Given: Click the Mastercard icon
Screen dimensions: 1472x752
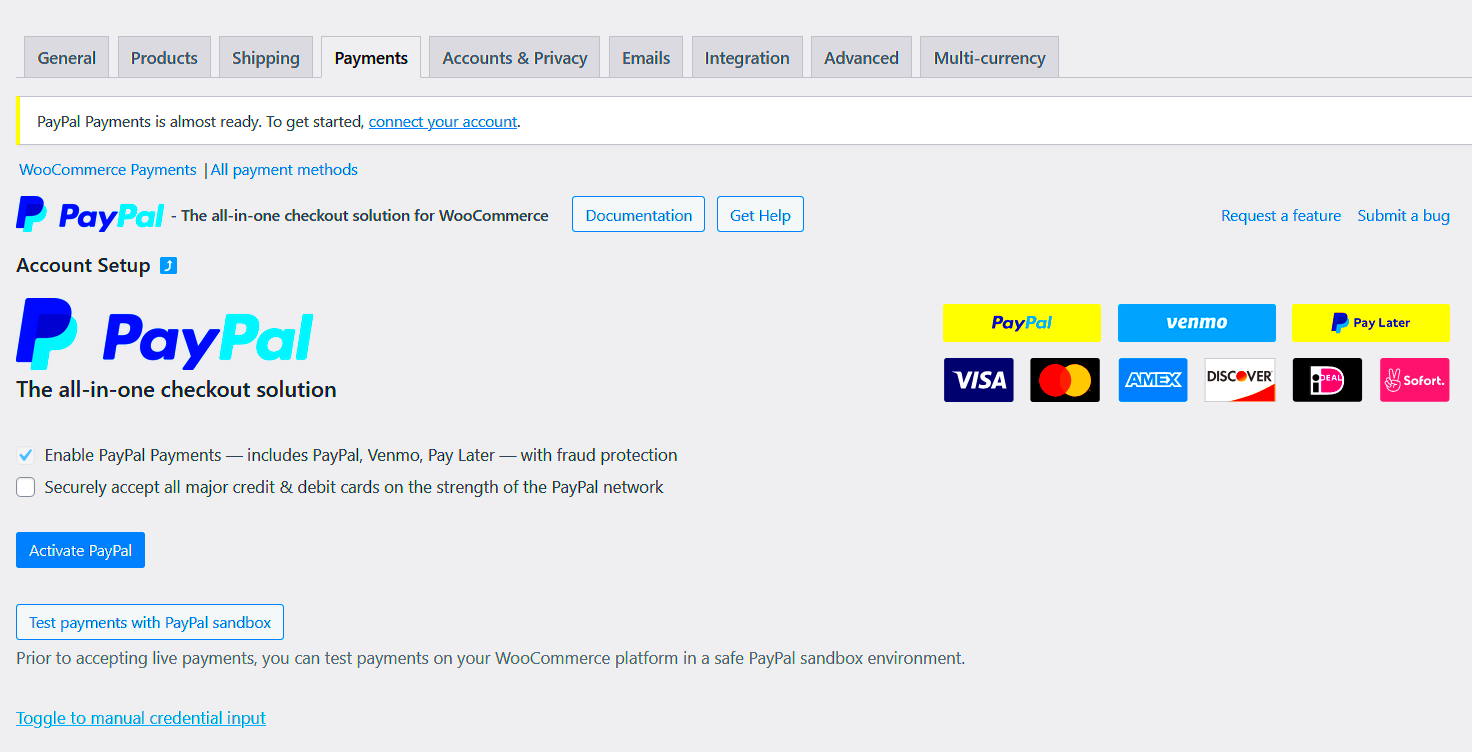Looking at the screenshot, I should coord(1065,380).
